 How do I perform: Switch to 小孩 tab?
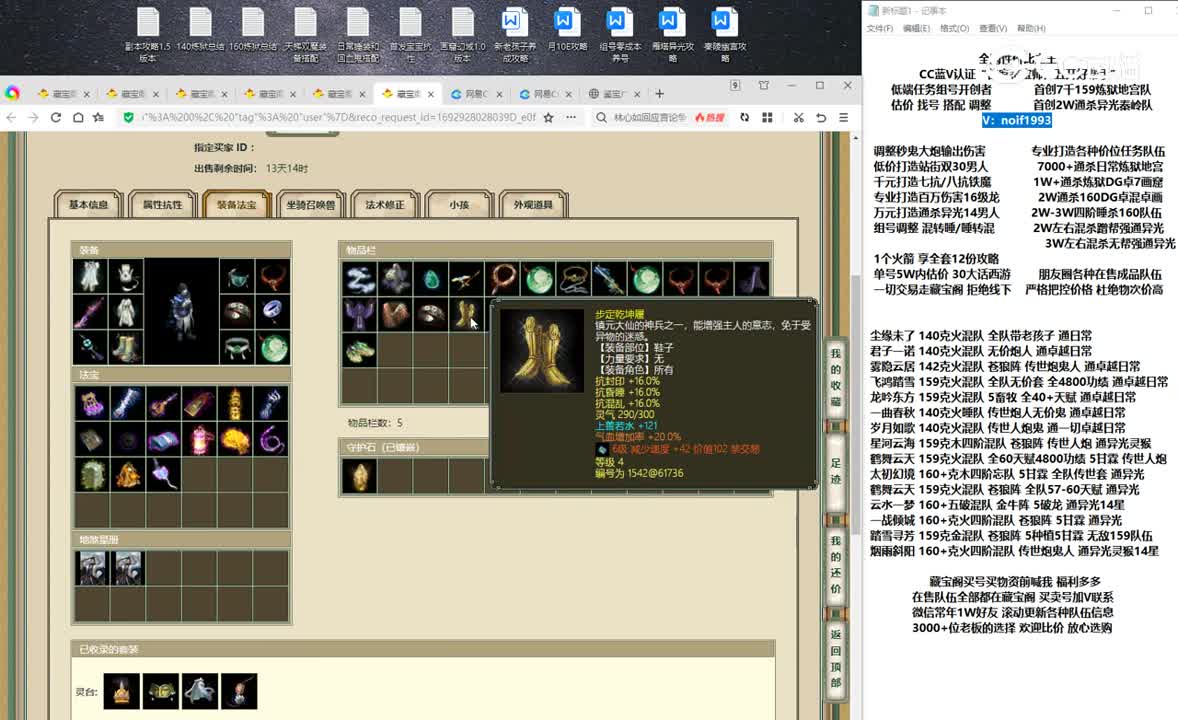pos(459,204)
